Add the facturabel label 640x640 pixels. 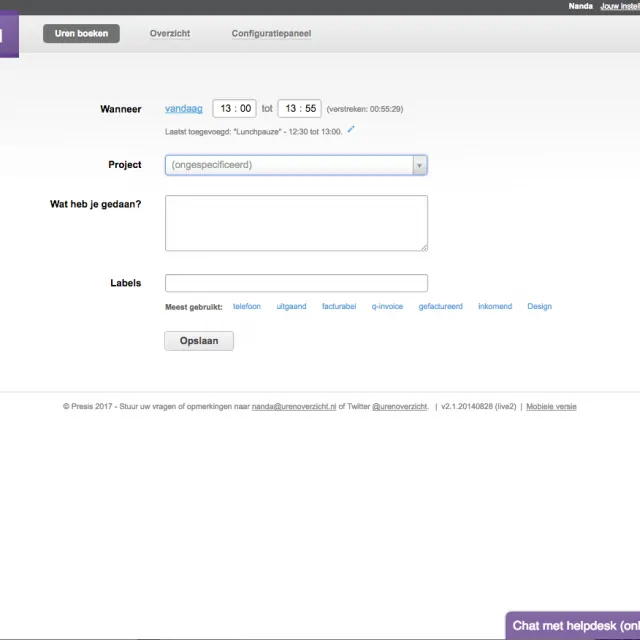(339, 307)
